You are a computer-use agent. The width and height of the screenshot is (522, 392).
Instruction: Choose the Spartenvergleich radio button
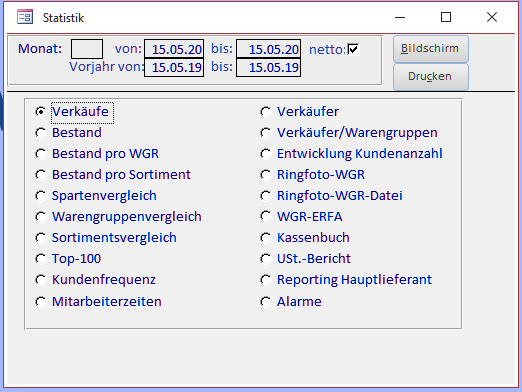click(x=41, y=196)
